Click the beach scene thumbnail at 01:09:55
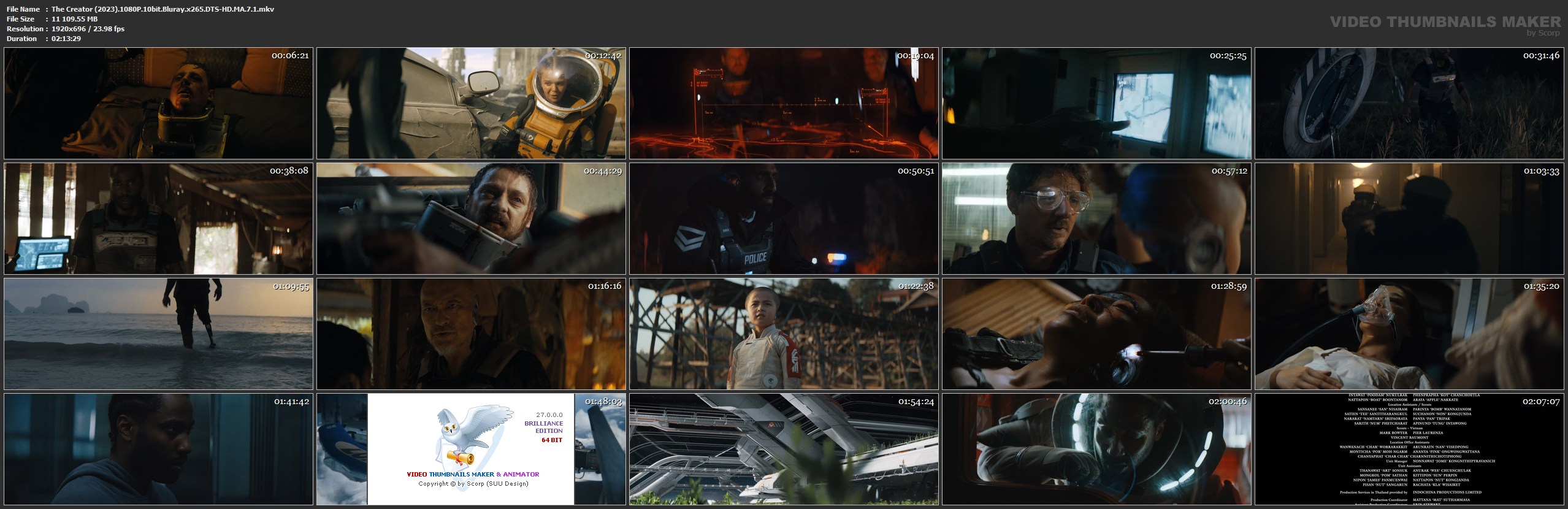Screen dimensions: 1568x509 click(x=158, y=334)
